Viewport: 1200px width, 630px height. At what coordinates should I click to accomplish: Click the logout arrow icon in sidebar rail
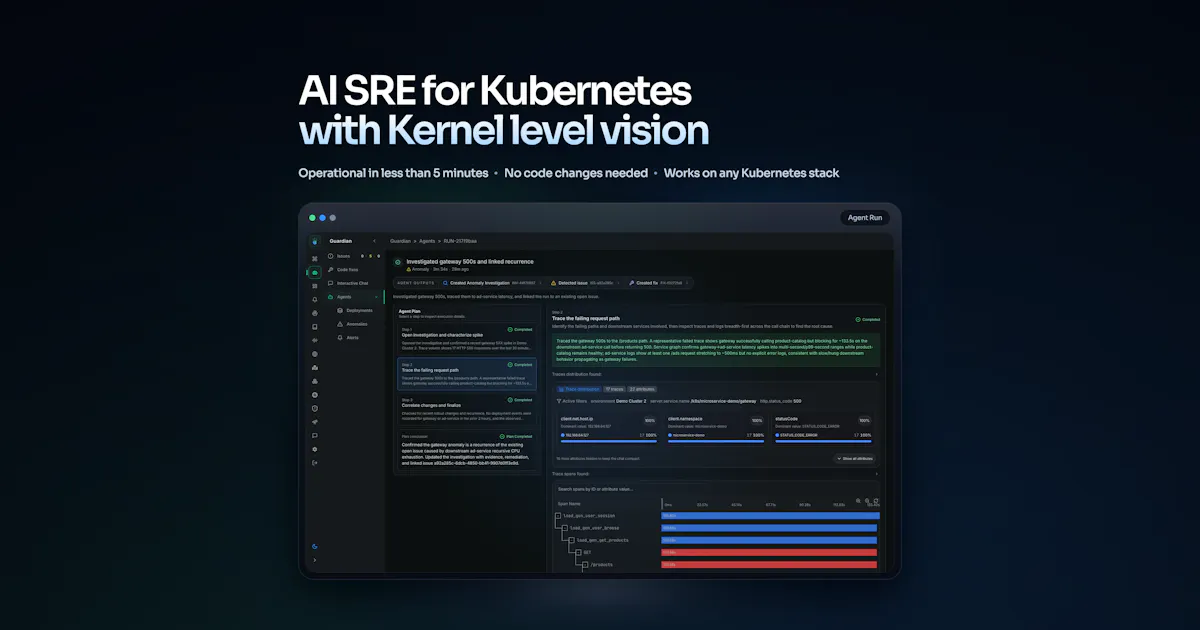pos(315,463)
